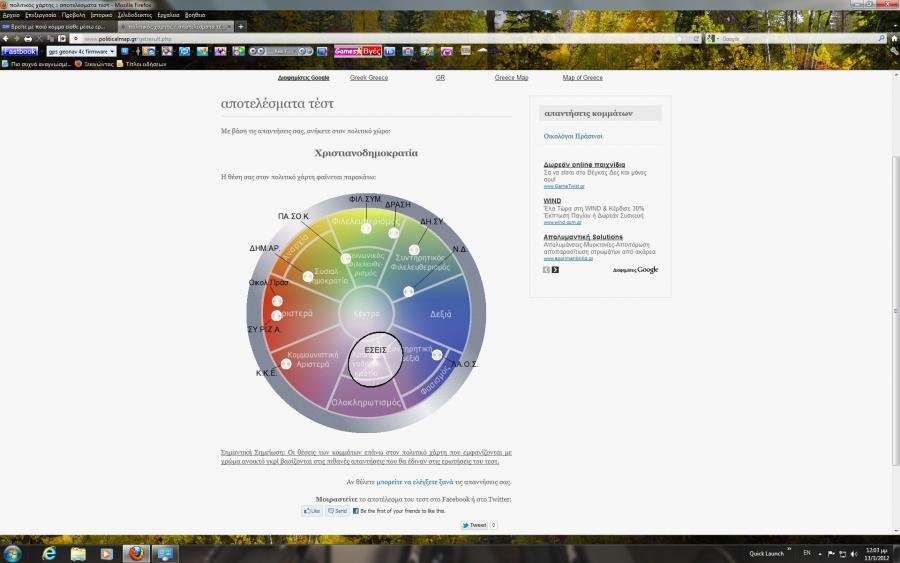The image size is (900, 563).
Task: Open the Προβολή menu
Action: (x=73, y=15)
